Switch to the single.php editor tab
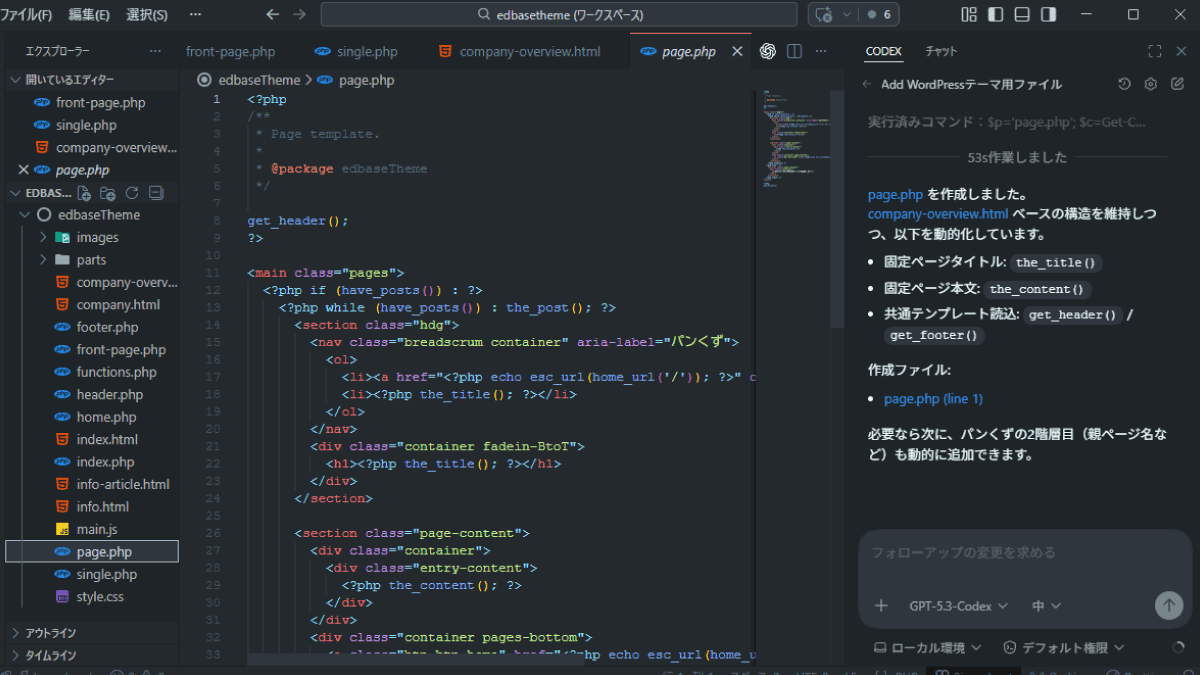Image resolution: width=1200 pixels, height=675 pixels. [366, 52]
